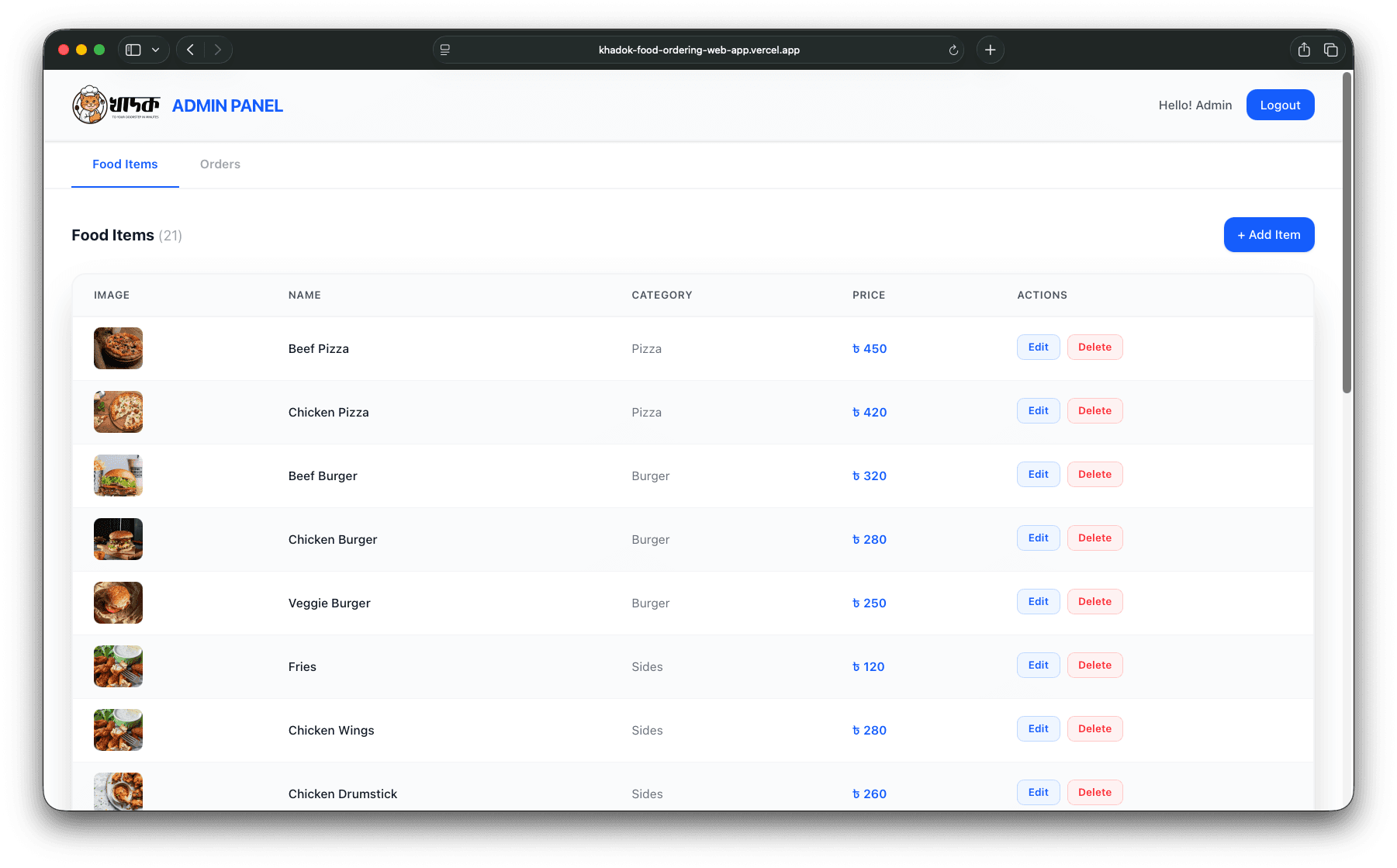The image size is (1397, 868).
Task: Click the ৳ 320 price
Action: point(870,476)
